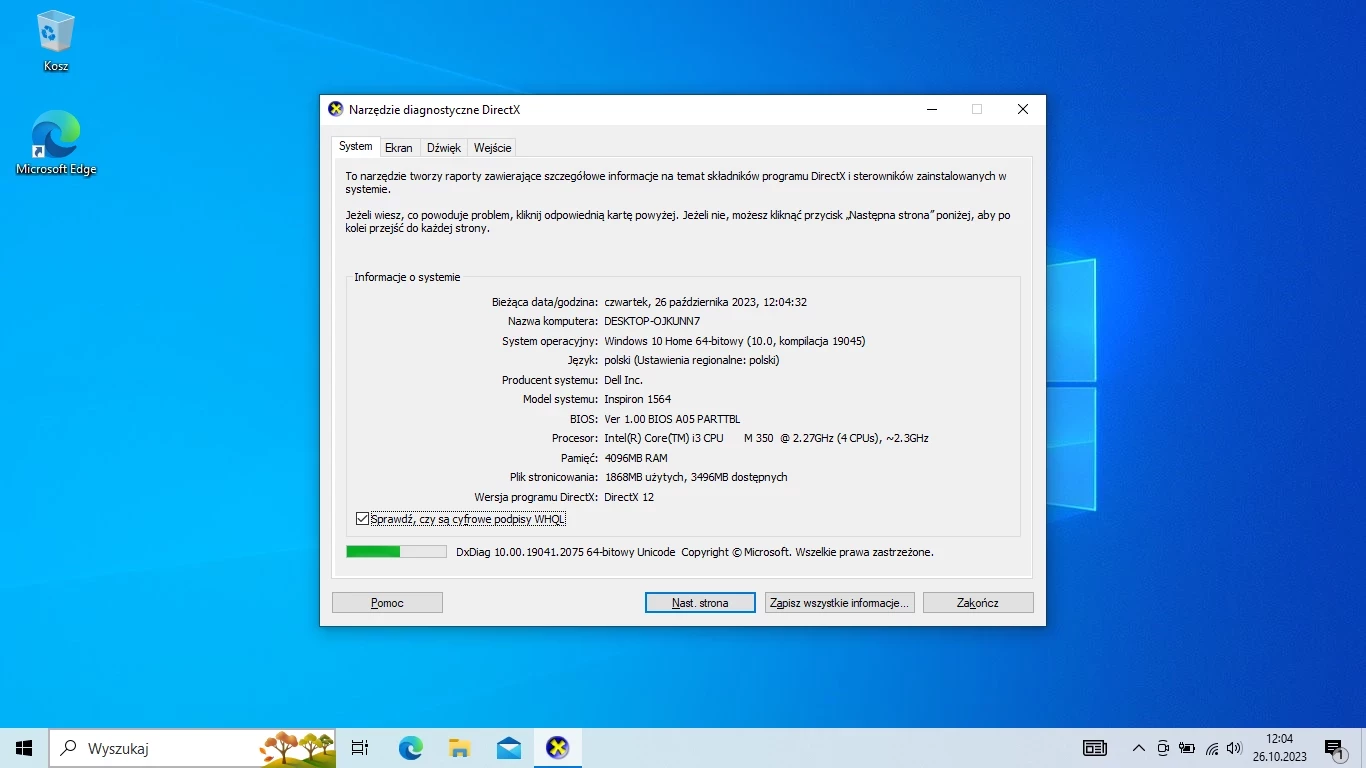Screen dimensions: 1366x768
Task: Click the Dell Inc. manufacturer value
Action: pos(623,380)
